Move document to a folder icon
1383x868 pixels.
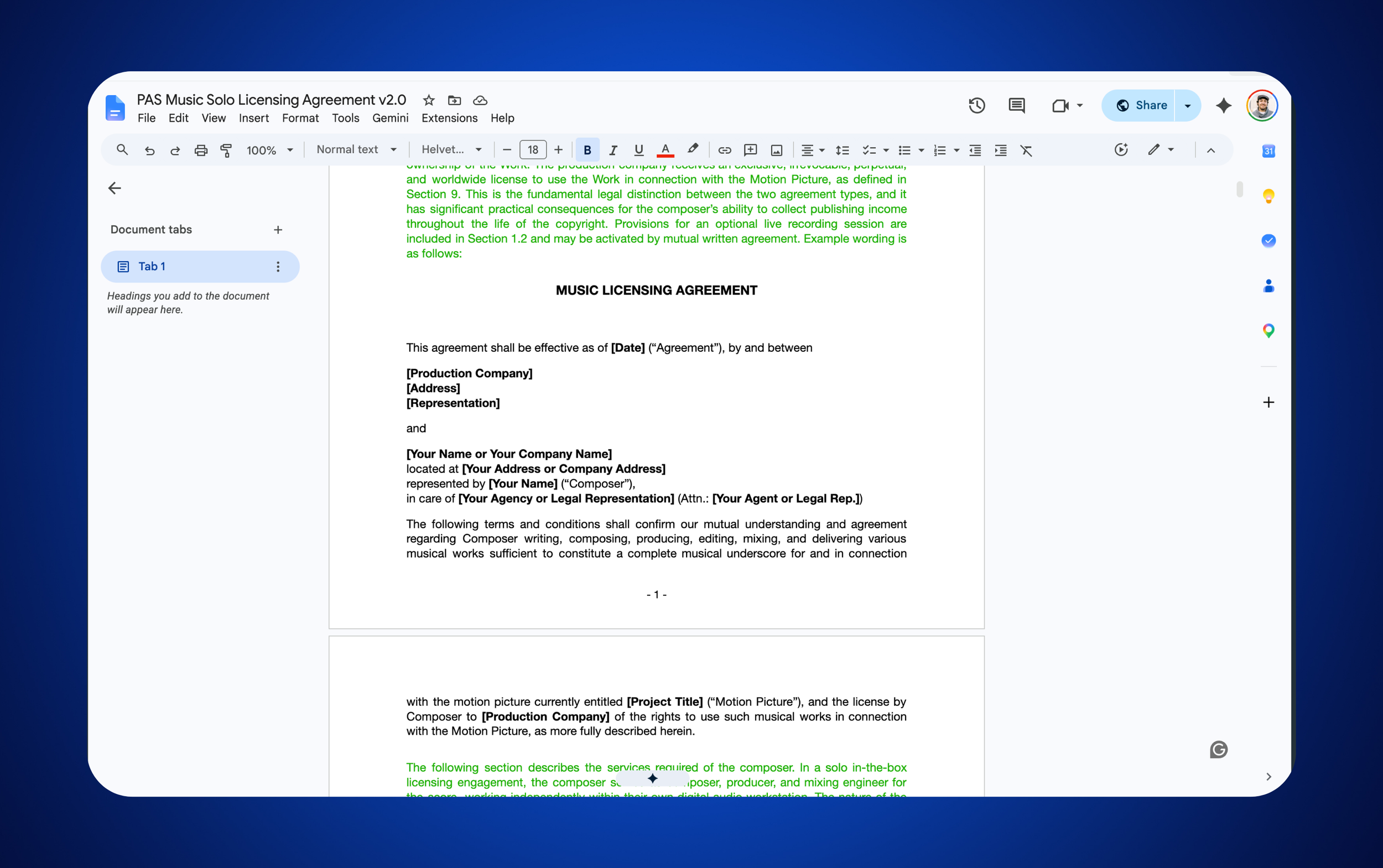point(455,101)
